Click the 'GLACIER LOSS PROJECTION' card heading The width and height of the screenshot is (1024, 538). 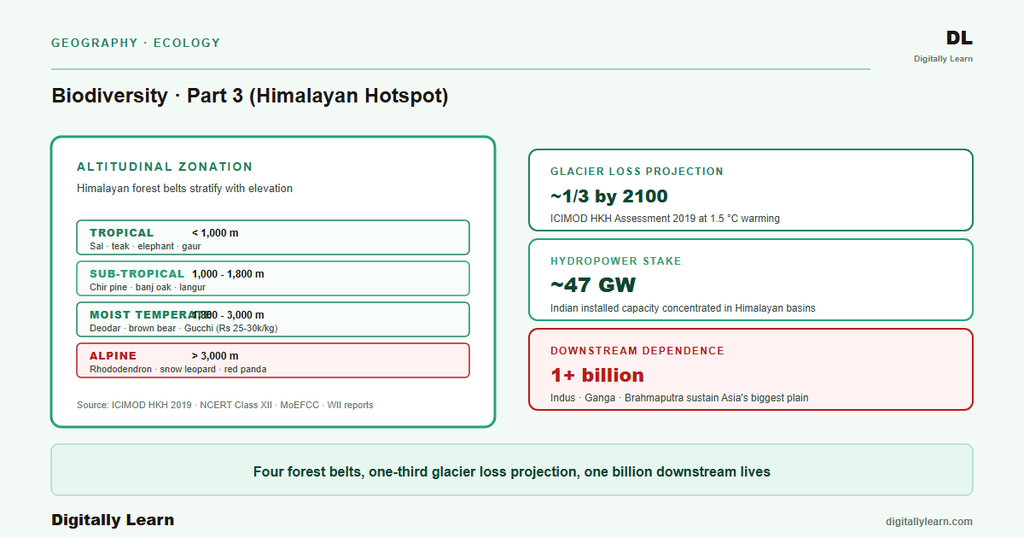tap(637, 172)
